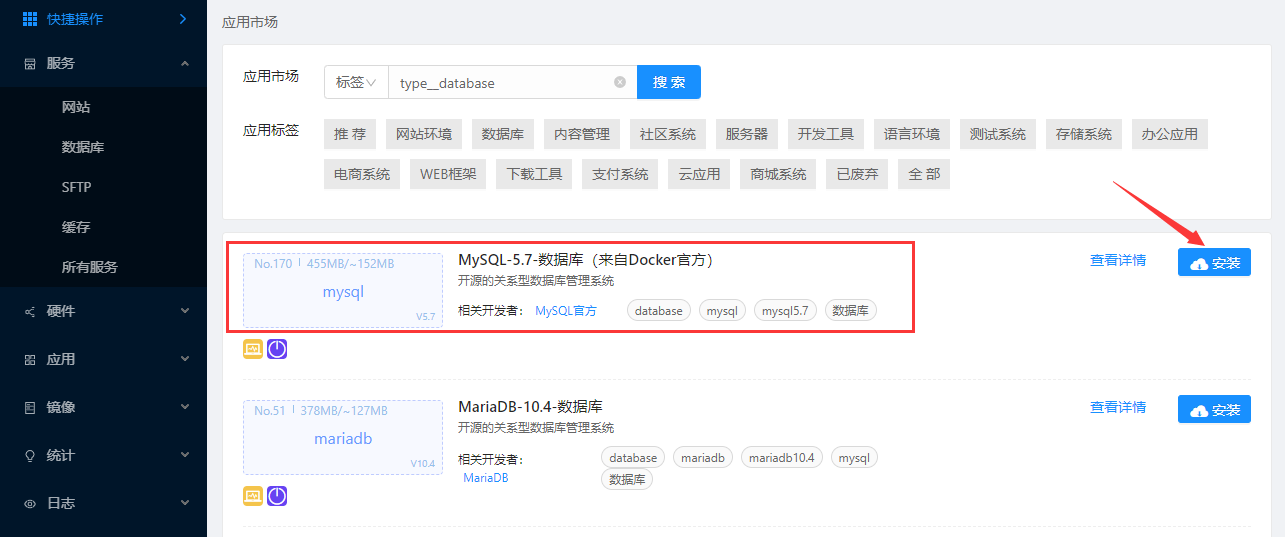Expand the 硬件 sidebar section

184,311
